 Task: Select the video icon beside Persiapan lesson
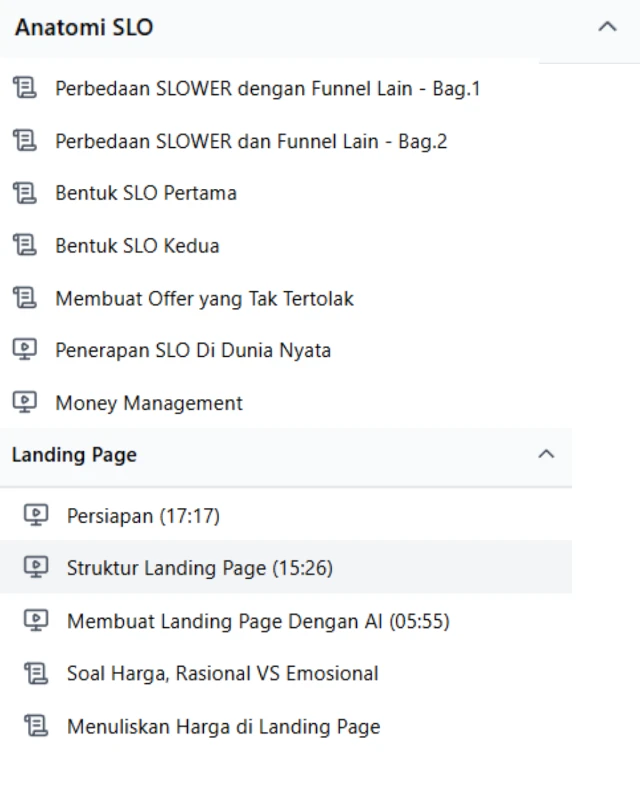coord(38,515)
